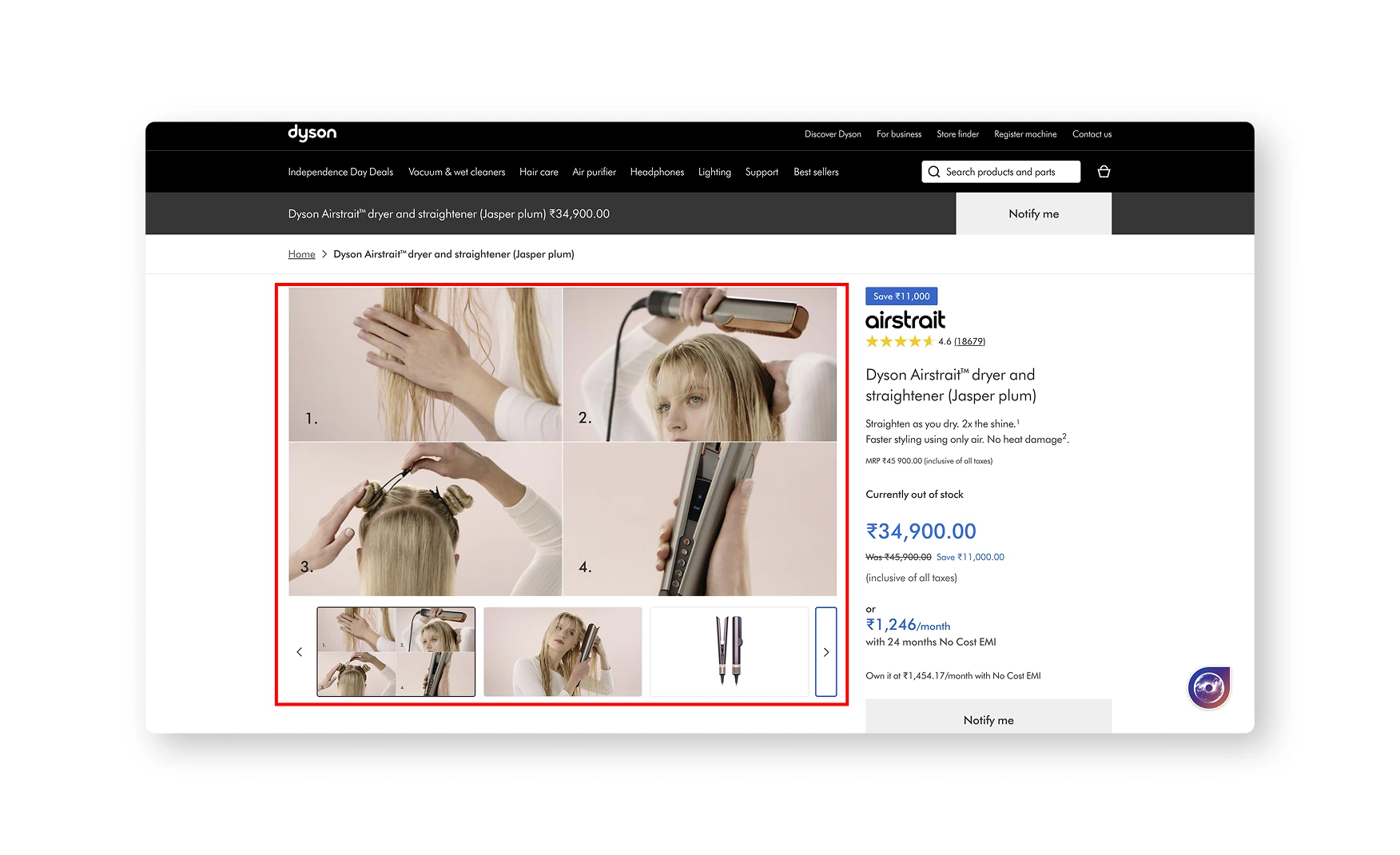Click the Was ₹45,900.00 struck price
Image resolution: width=1400 pixels, height=855 pixels.
[x=898, y=557]
